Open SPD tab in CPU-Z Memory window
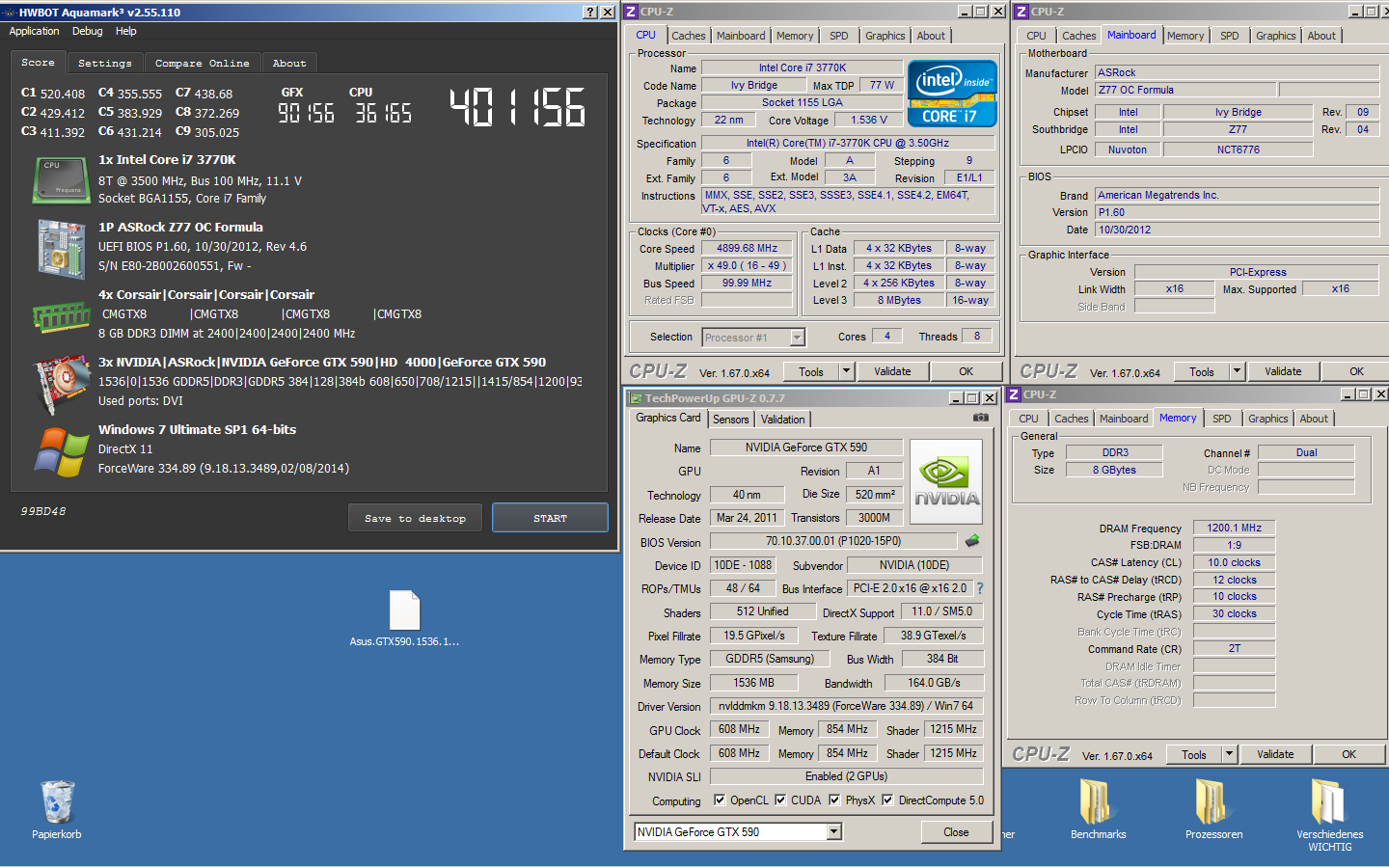 [1222, 419]
